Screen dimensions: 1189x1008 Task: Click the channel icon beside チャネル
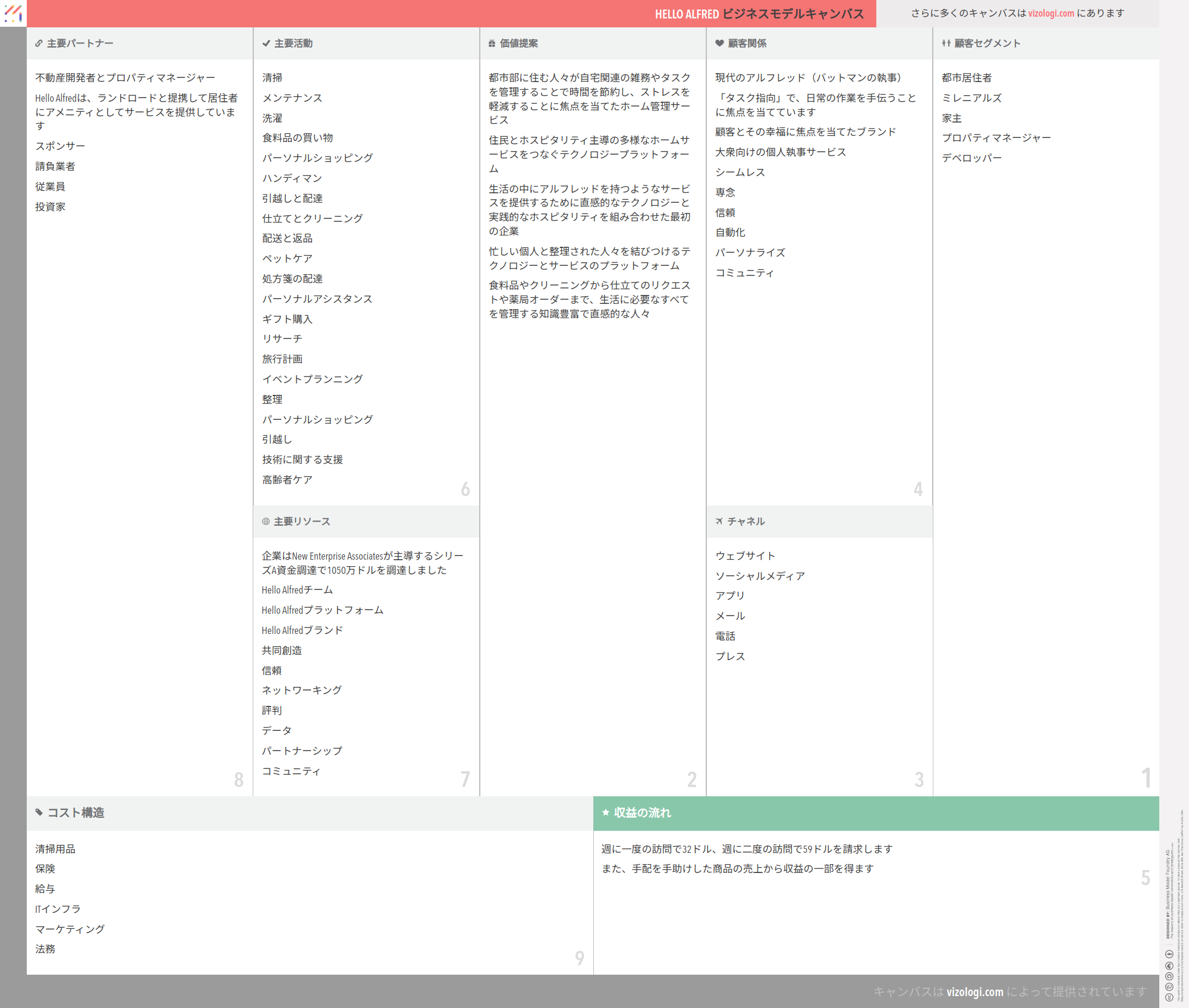719,522
